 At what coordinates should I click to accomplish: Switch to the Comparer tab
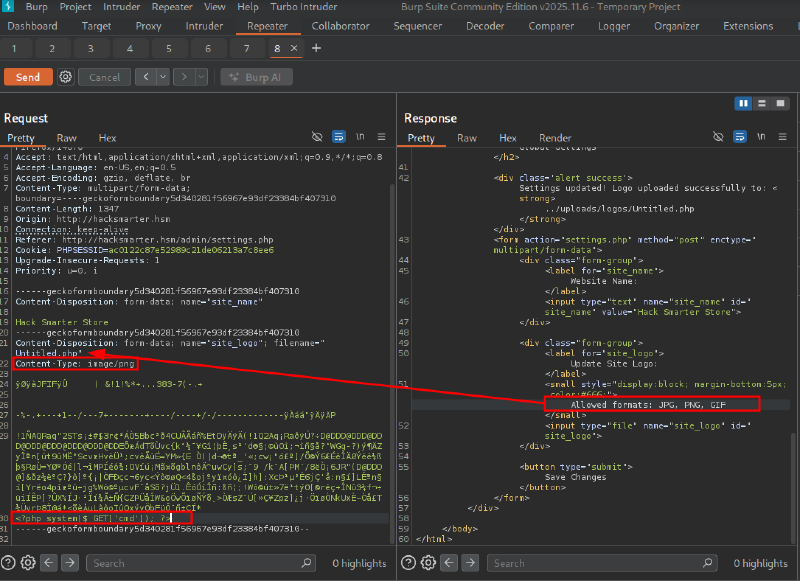(x=551, y=26)
